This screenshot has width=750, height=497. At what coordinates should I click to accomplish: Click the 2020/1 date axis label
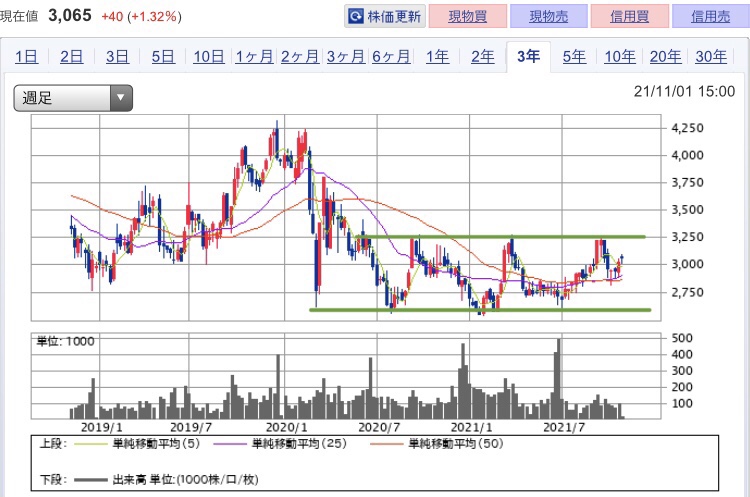pyautogui.click(x=287, y=427)
